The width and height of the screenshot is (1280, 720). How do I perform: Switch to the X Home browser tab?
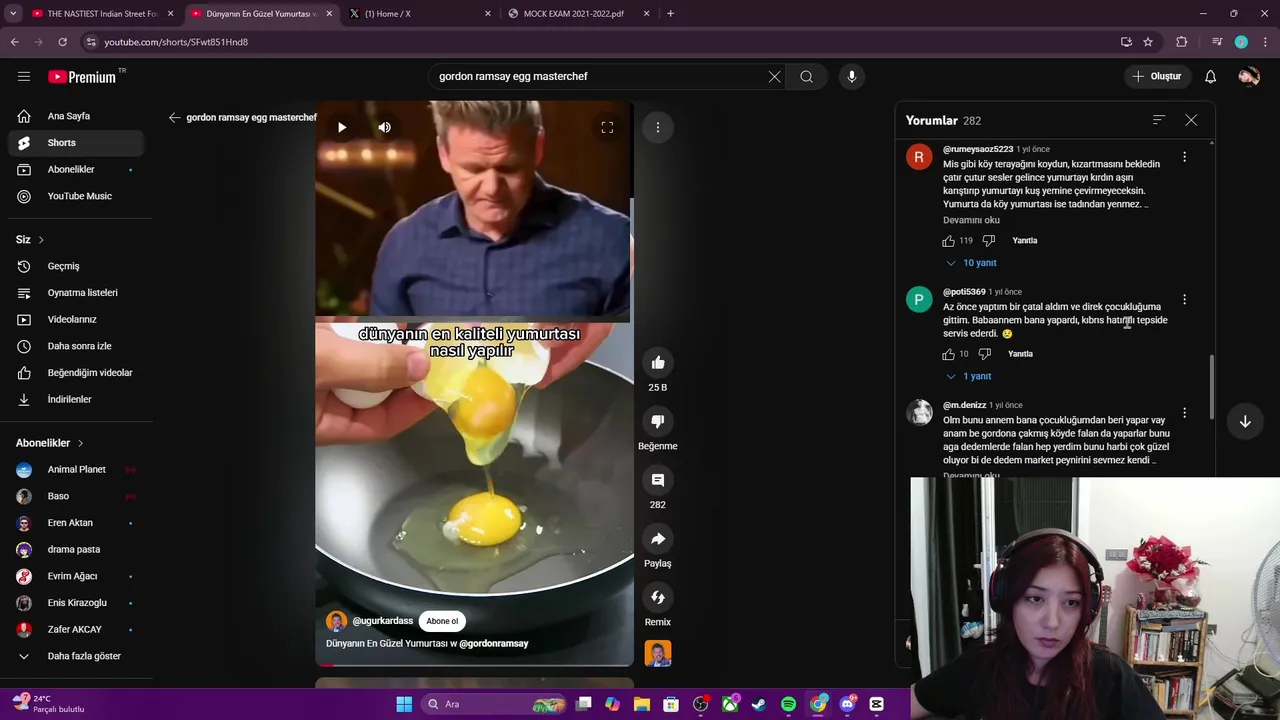coord(420,14)
